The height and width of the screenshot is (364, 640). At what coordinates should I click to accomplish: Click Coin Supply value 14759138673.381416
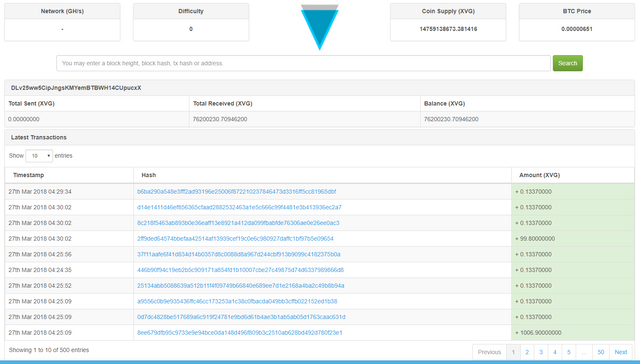pyautogui.click(x=448, y=29)
